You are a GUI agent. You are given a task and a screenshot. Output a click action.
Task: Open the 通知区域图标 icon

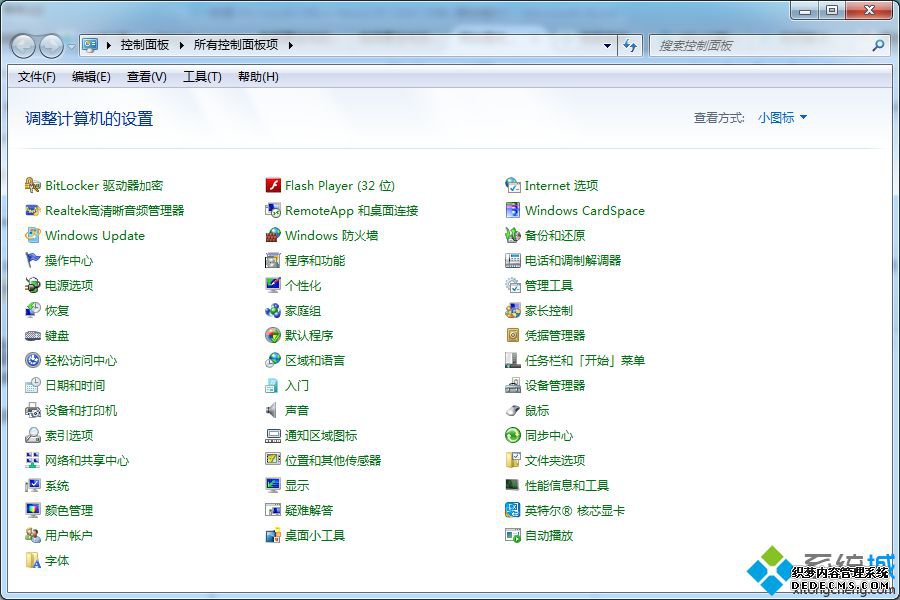[273, 435]
